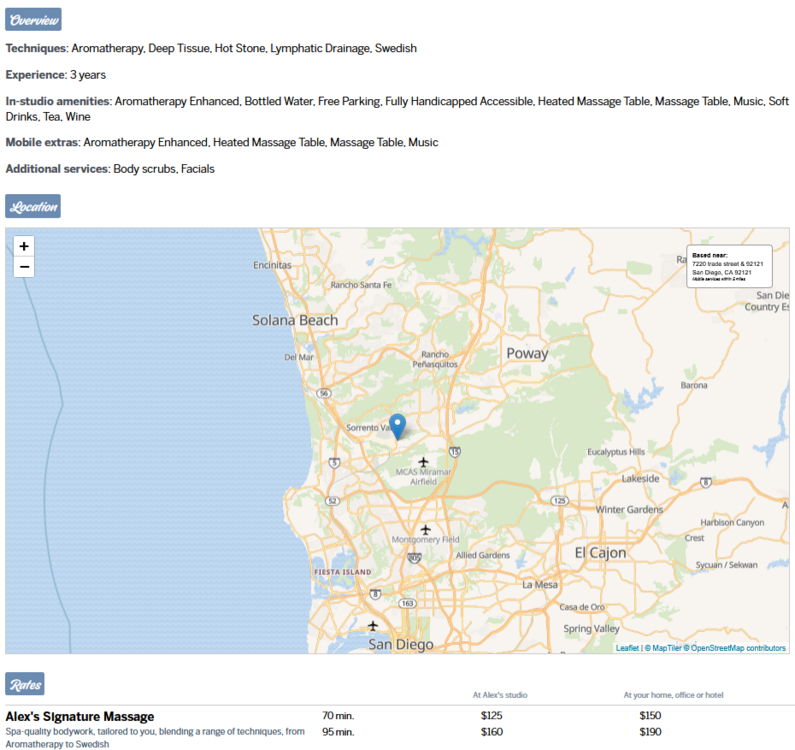Click the Poway city label
This screenshot has height=750, width=795.
point(527,353)
